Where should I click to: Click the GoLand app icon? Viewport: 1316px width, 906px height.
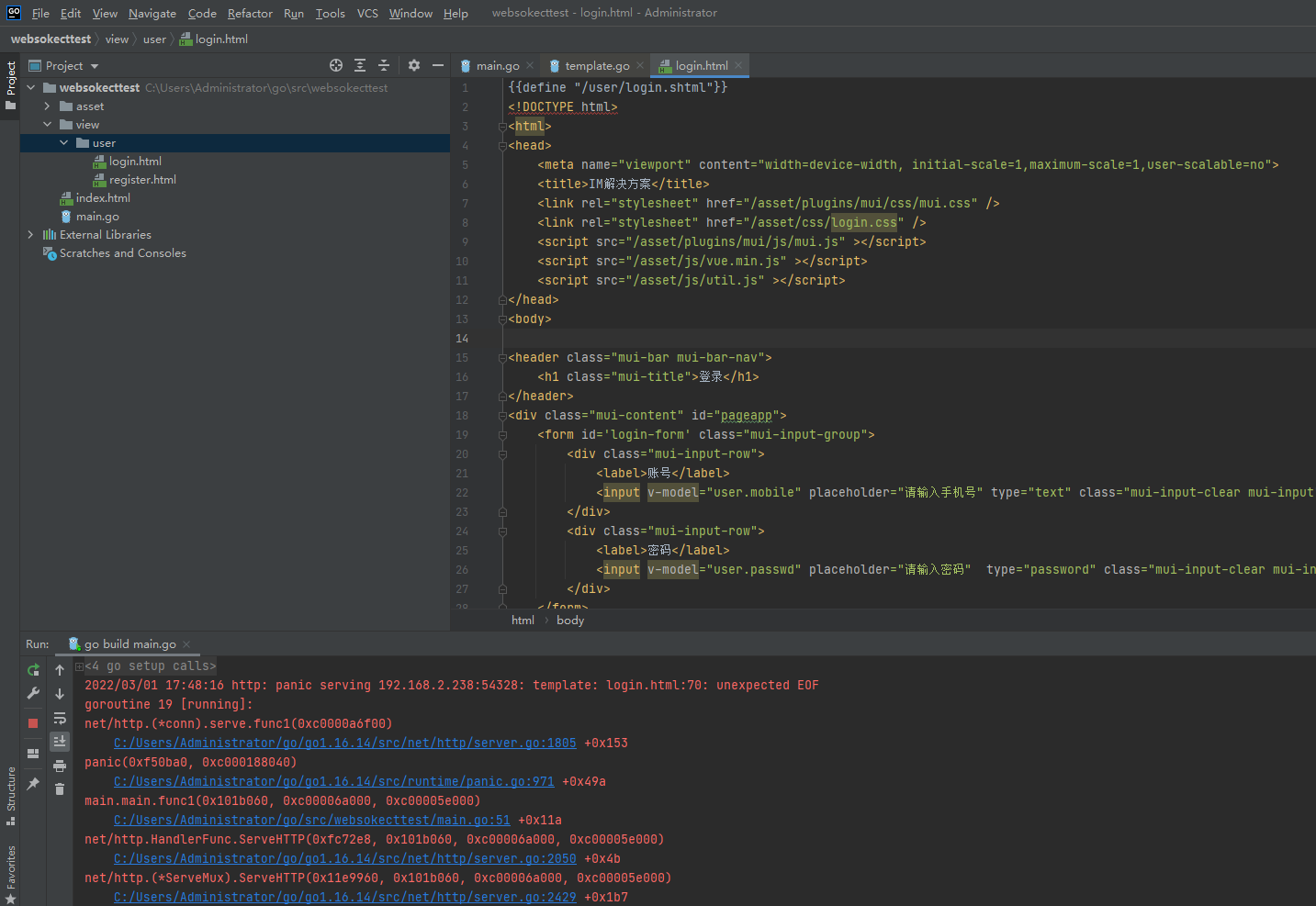14,13
